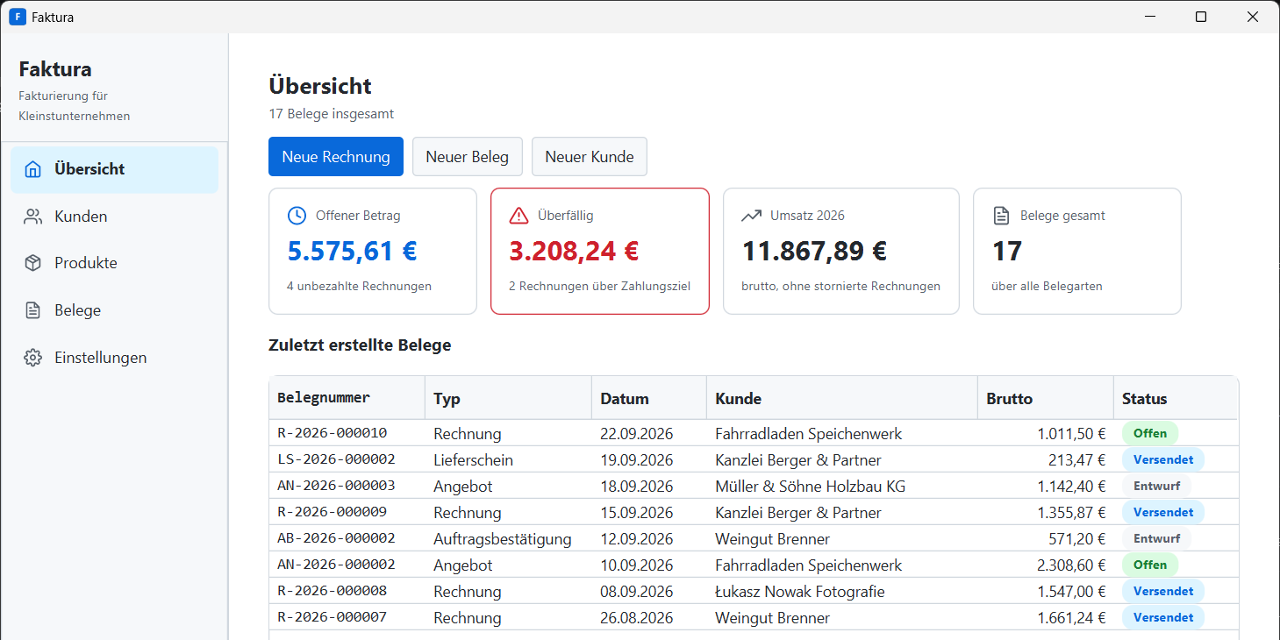This screenshot has height=640, width=1280.
Task: Click the Brutto column header
Action: [1045, 398]
